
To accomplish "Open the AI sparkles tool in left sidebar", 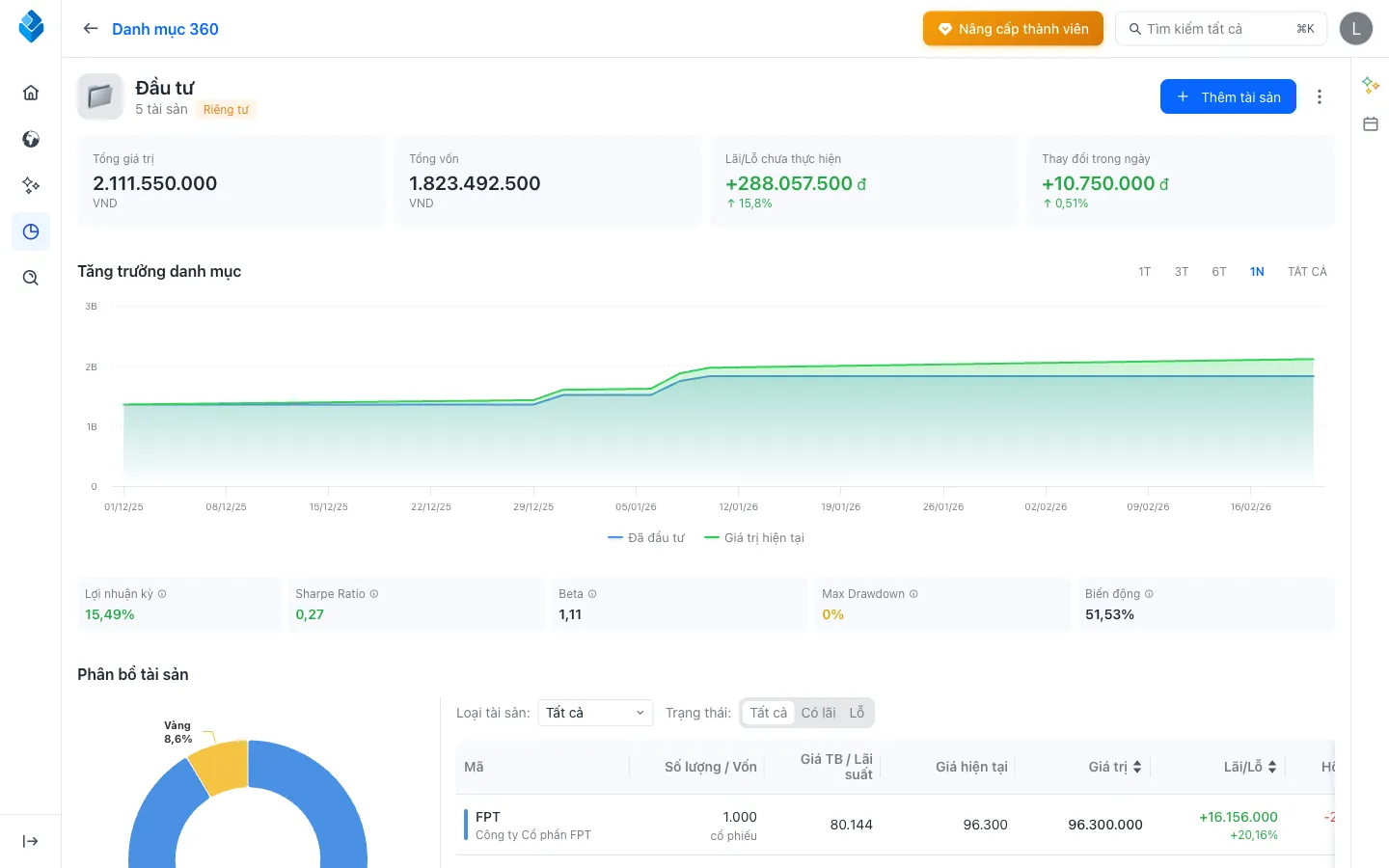I will [x=30, y=185].
